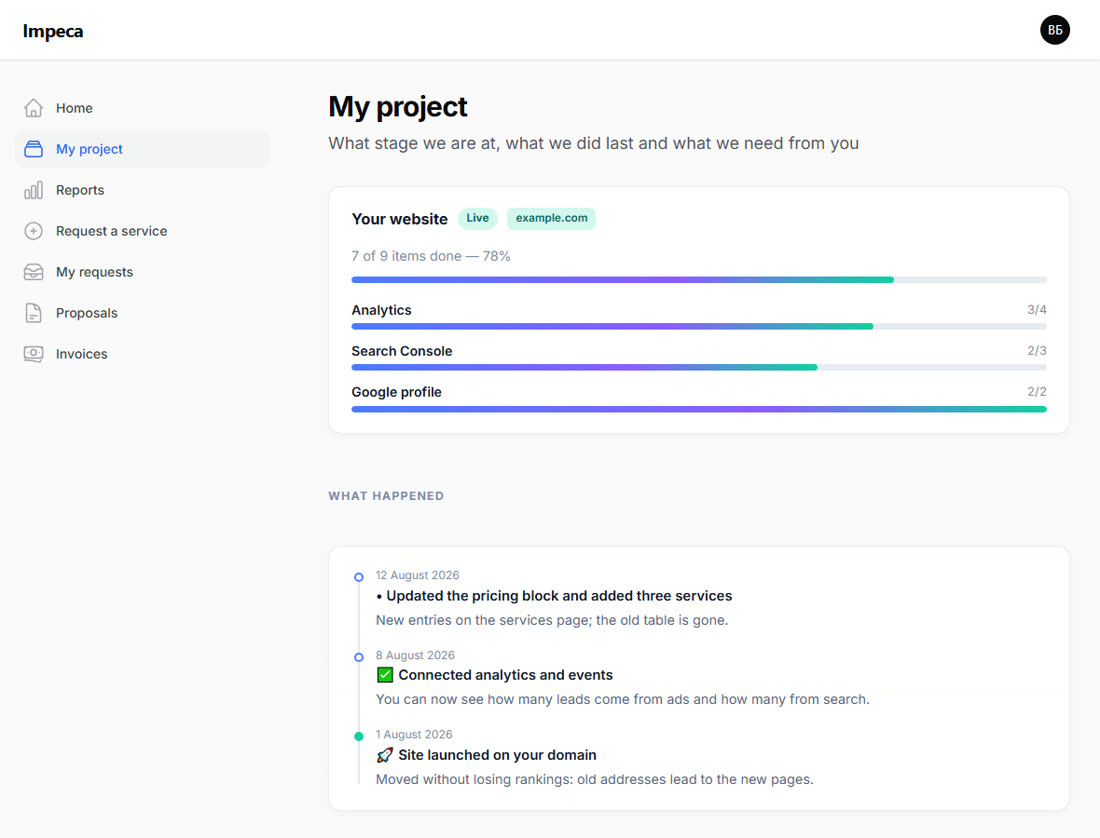This screenshot has height=838, width=1100.
Task: Click the Proposals document icon
Action: [x=33, y=313]
